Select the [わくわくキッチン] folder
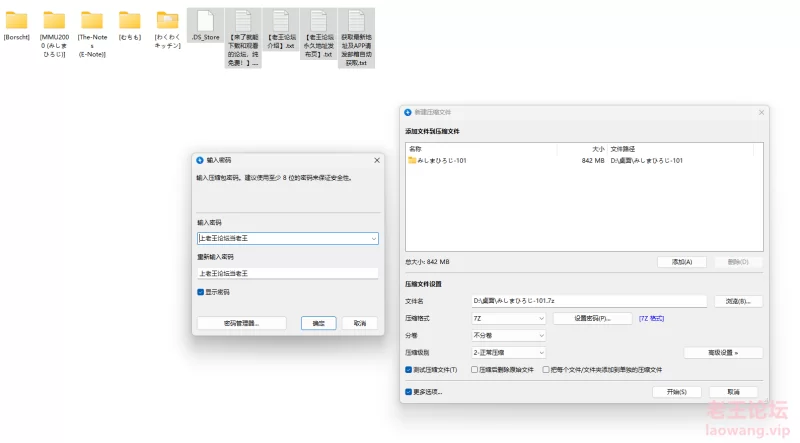800x443 pixels. (167, 30)
